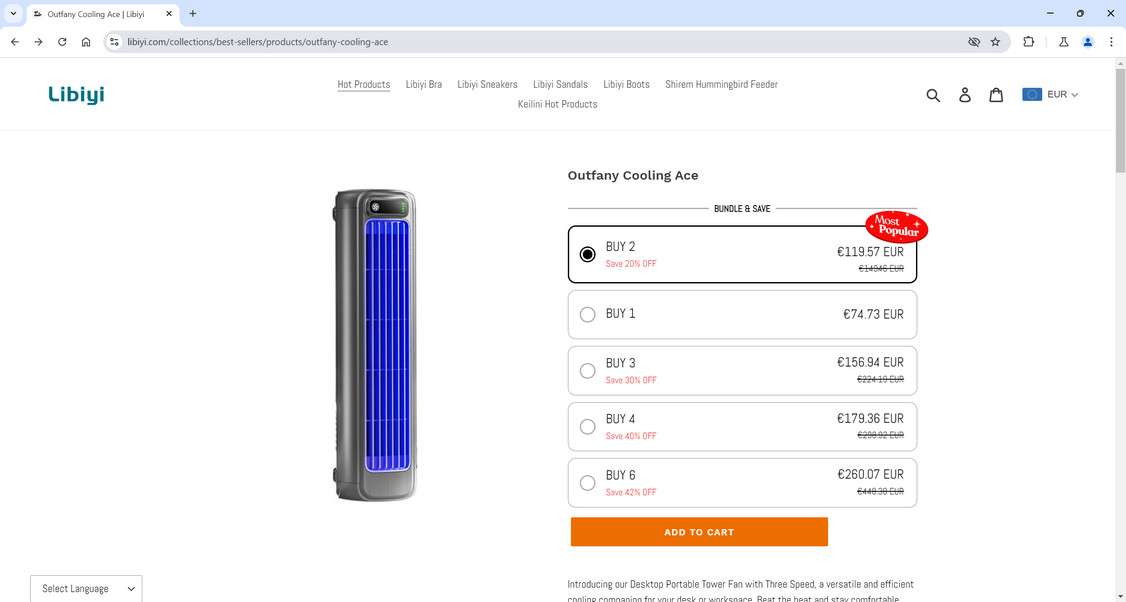Select the BUY 1 option

tap(588, 314)
